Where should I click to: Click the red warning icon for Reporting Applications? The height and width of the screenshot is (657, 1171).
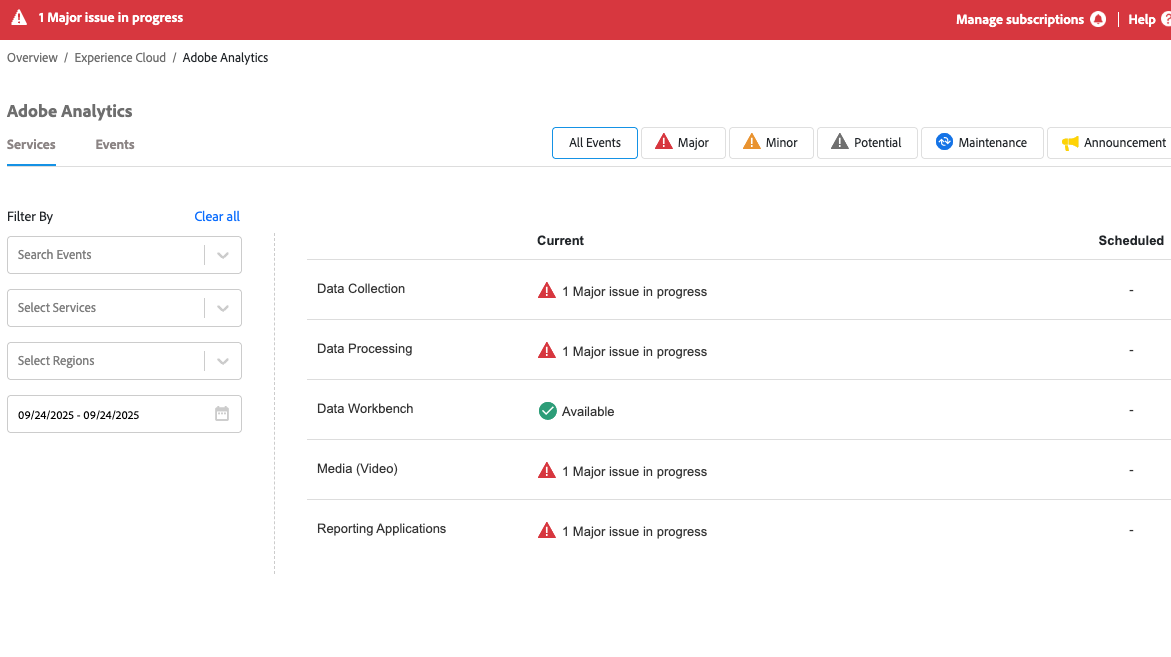547,531
